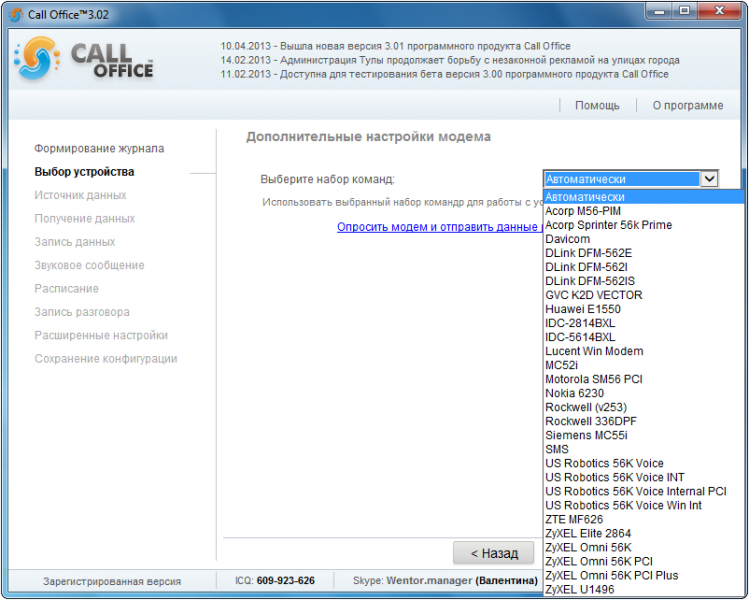Switch to 'Получение данных' step
Viewport: 749px width, 600px height.
click(x=85, y=219)
